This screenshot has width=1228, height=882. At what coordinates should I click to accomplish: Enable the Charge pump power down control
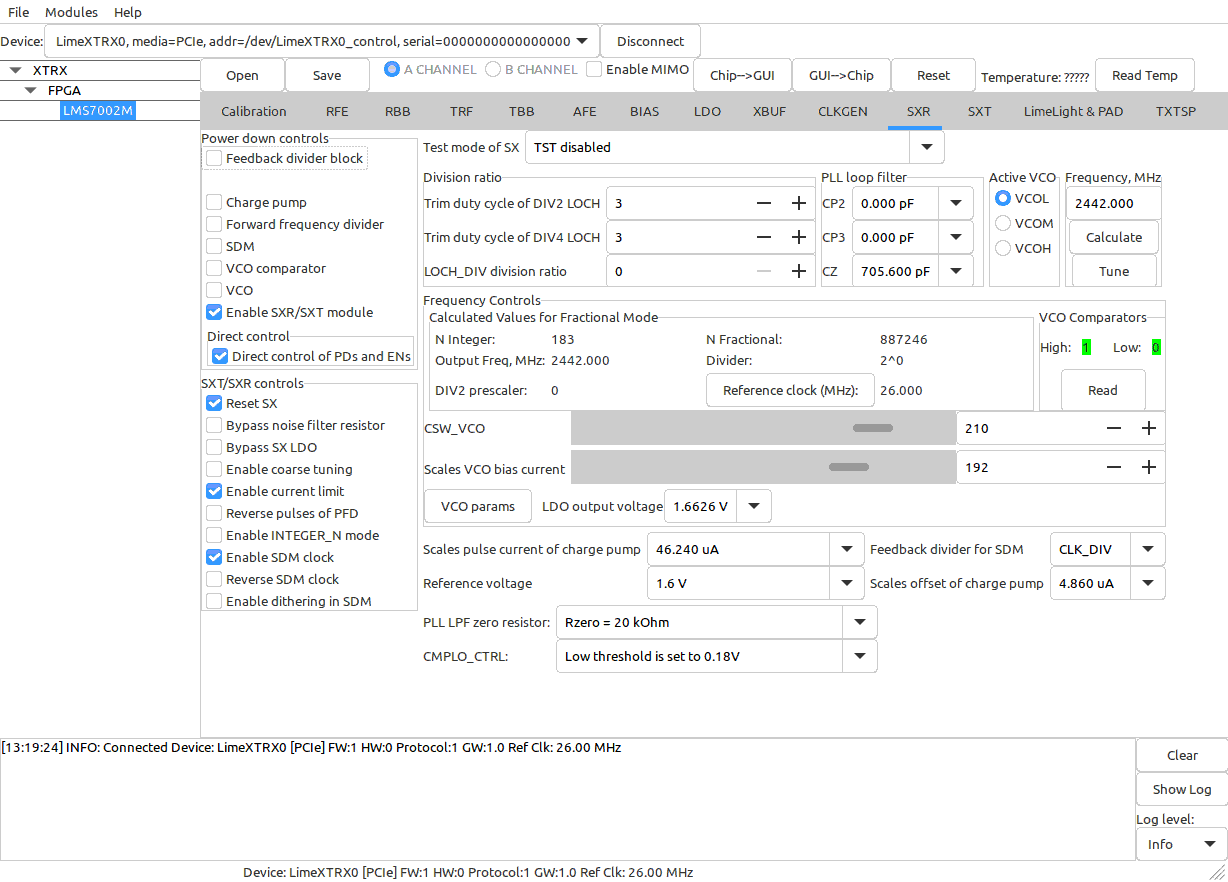(213, 202)
